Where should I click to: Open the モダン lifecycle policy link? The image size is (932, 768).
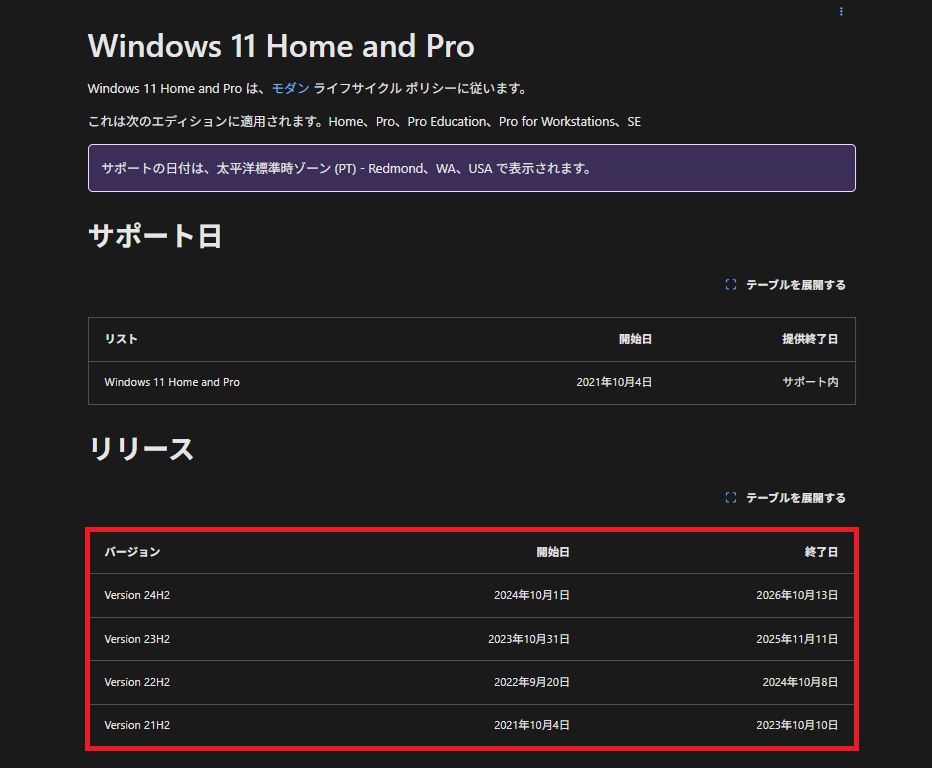pyautogui.click(x=290, y=88)
